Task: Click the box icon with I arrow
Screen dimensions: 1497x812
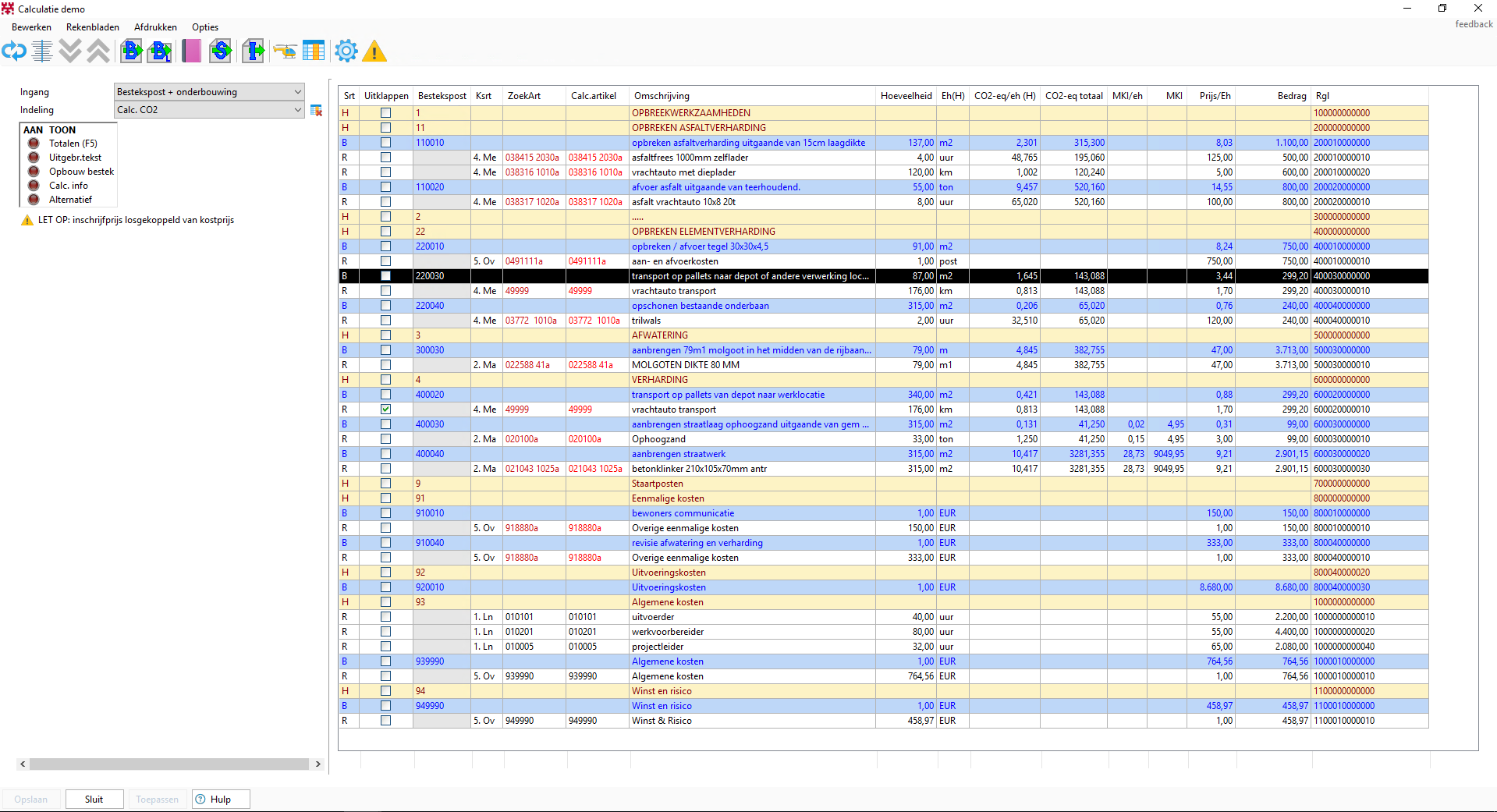Action: pos(254,51)
